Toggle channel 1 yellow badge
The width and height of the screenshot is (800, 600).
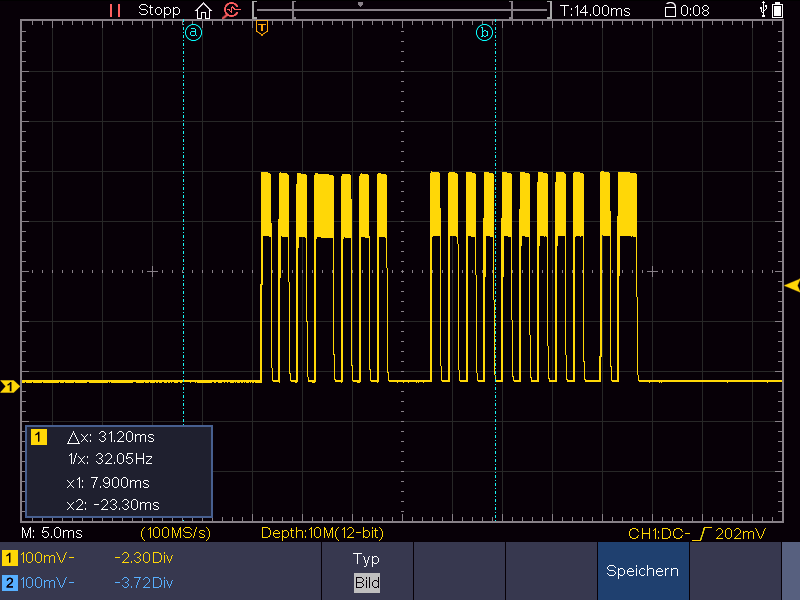coord(10,558)
